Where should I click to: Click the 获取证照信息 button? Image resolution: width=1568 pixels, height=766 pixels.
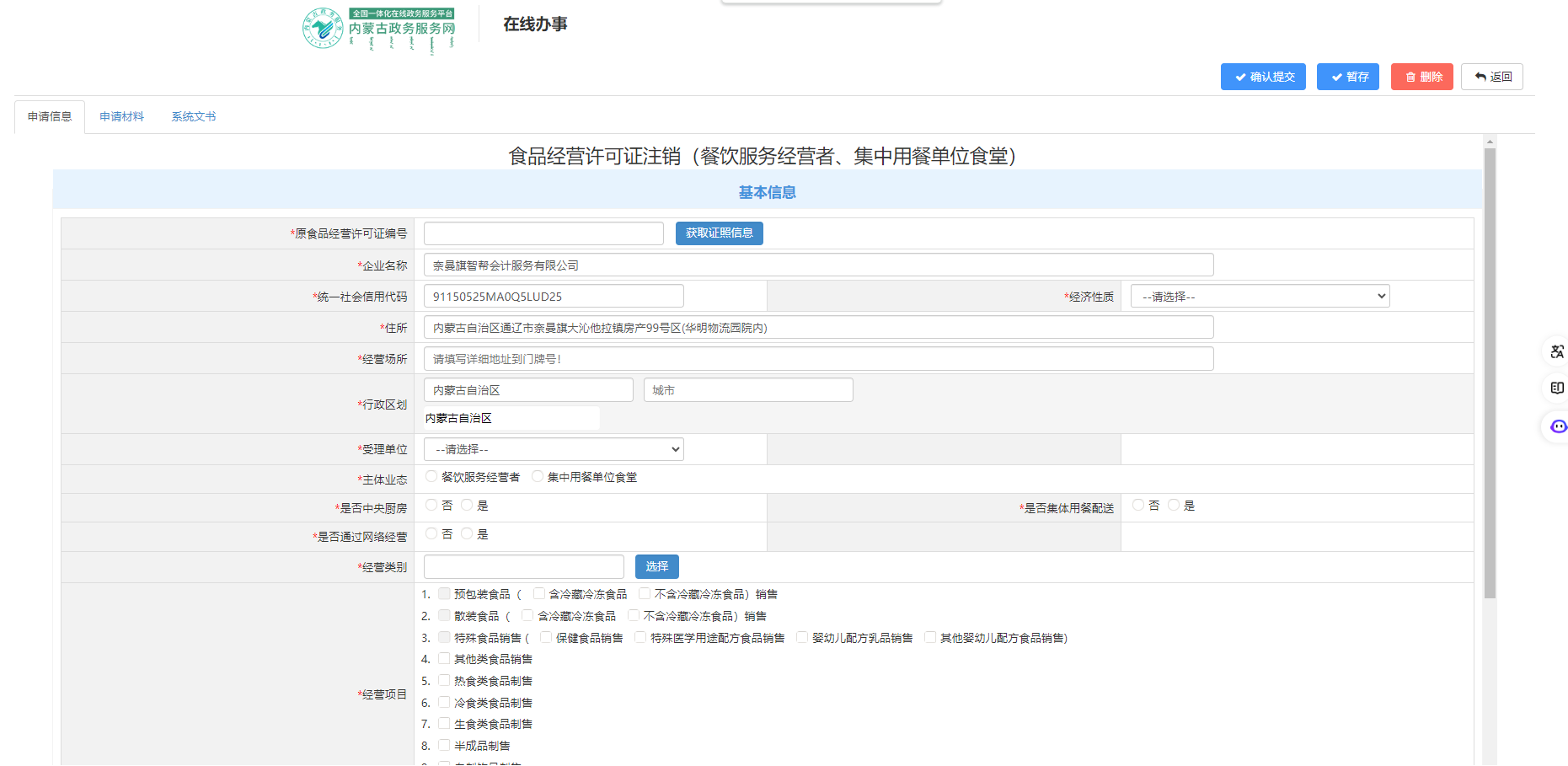point(719,233)
